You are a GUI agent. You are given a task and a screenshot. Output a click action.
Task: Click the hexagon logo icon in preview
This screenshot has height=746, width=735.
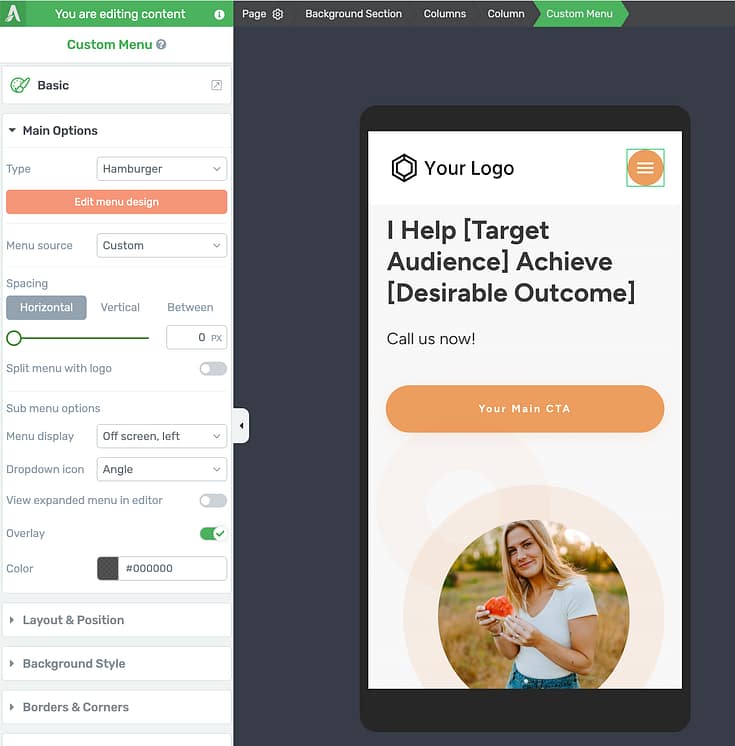[x=404, y=168]
